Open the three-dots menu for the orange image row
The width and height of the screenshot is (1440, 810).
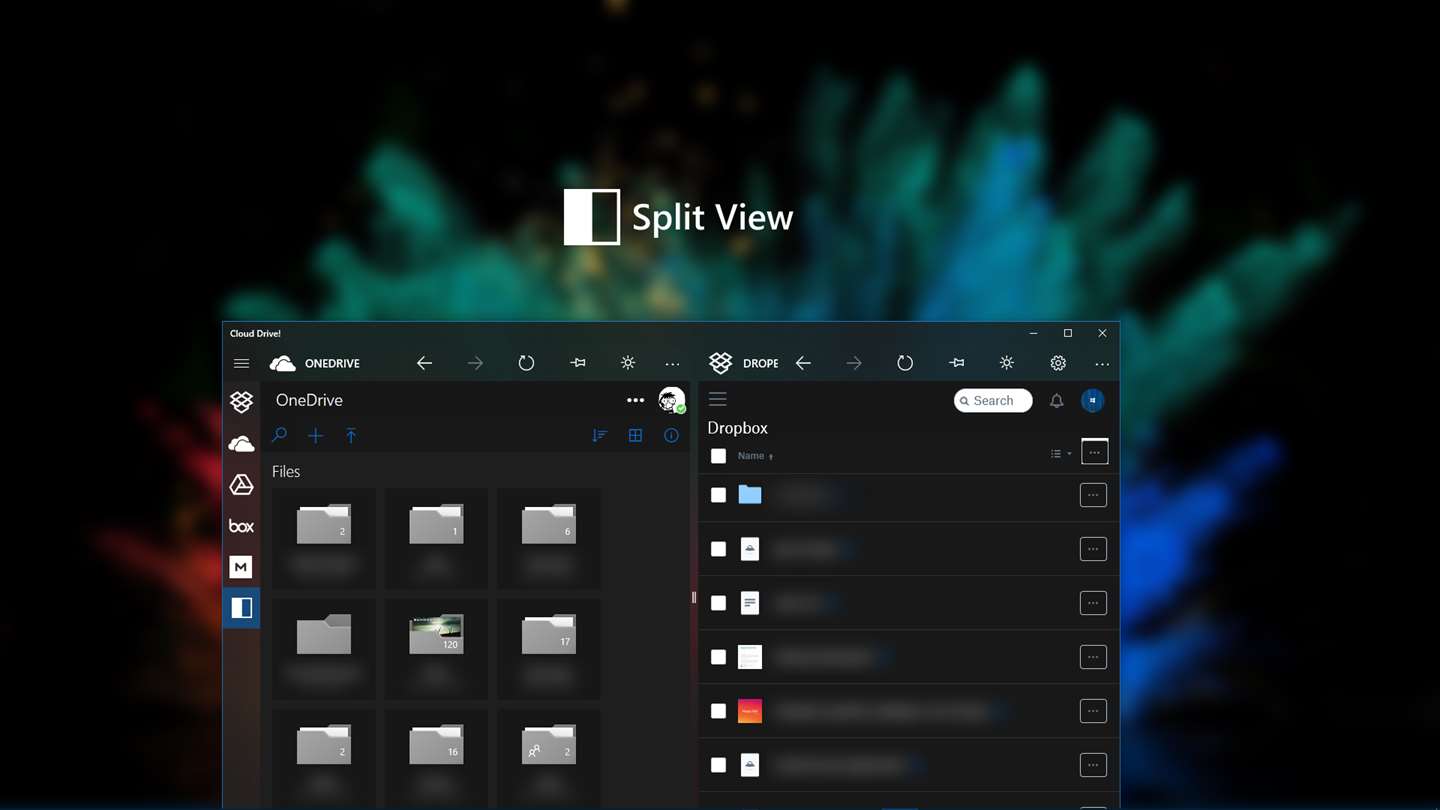coord(1093,711)
